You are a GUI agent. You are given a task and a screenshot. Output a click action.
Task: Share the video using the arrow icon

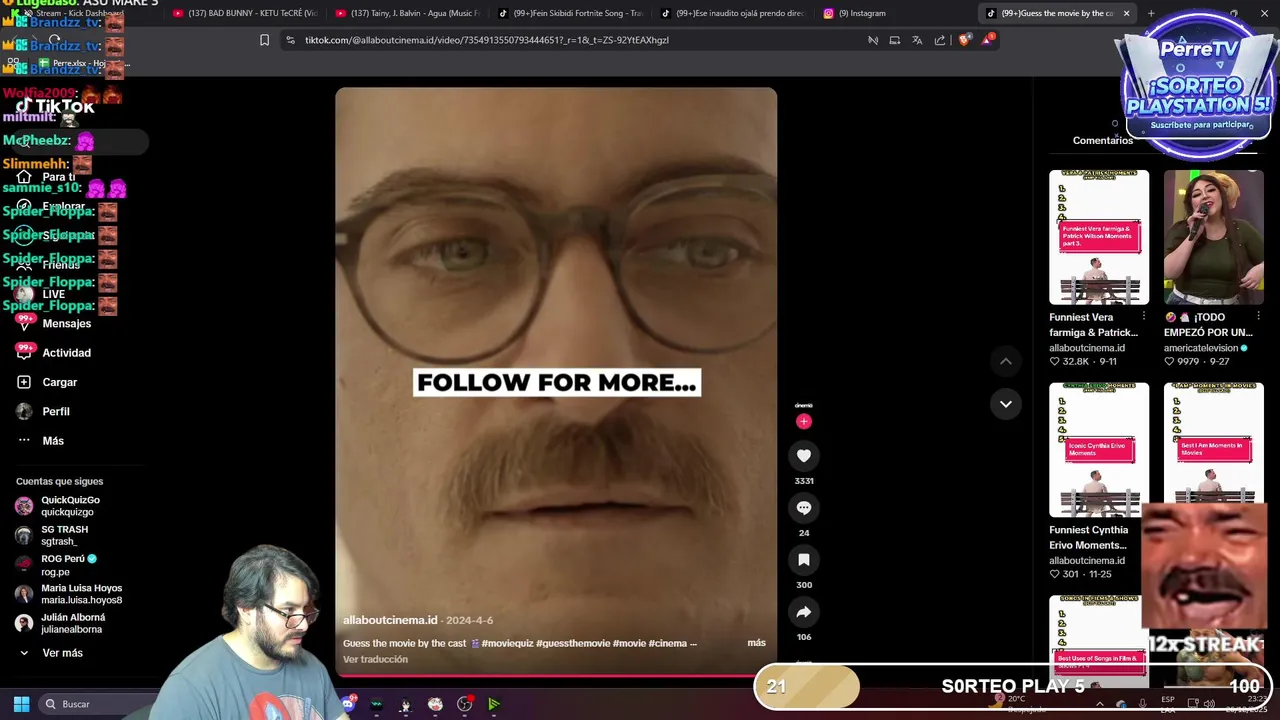tap(803, 612)
